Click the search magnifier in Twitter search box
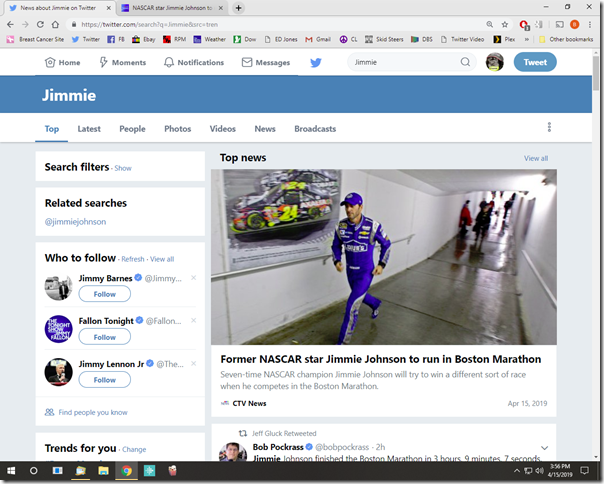604x484 pixels. (465, 62)
